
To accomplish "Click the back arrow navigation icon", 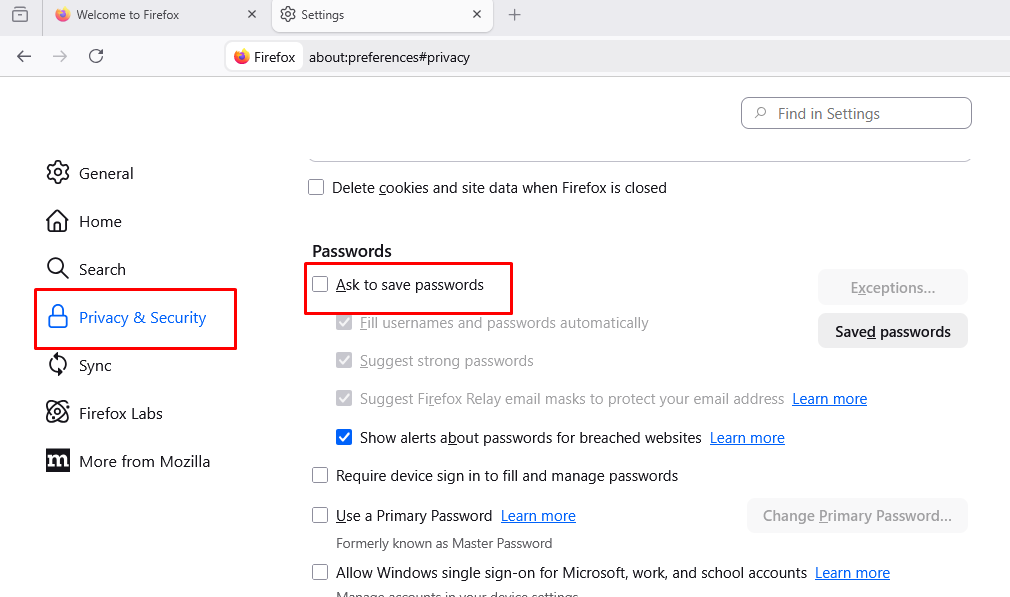I will [25, 57].
